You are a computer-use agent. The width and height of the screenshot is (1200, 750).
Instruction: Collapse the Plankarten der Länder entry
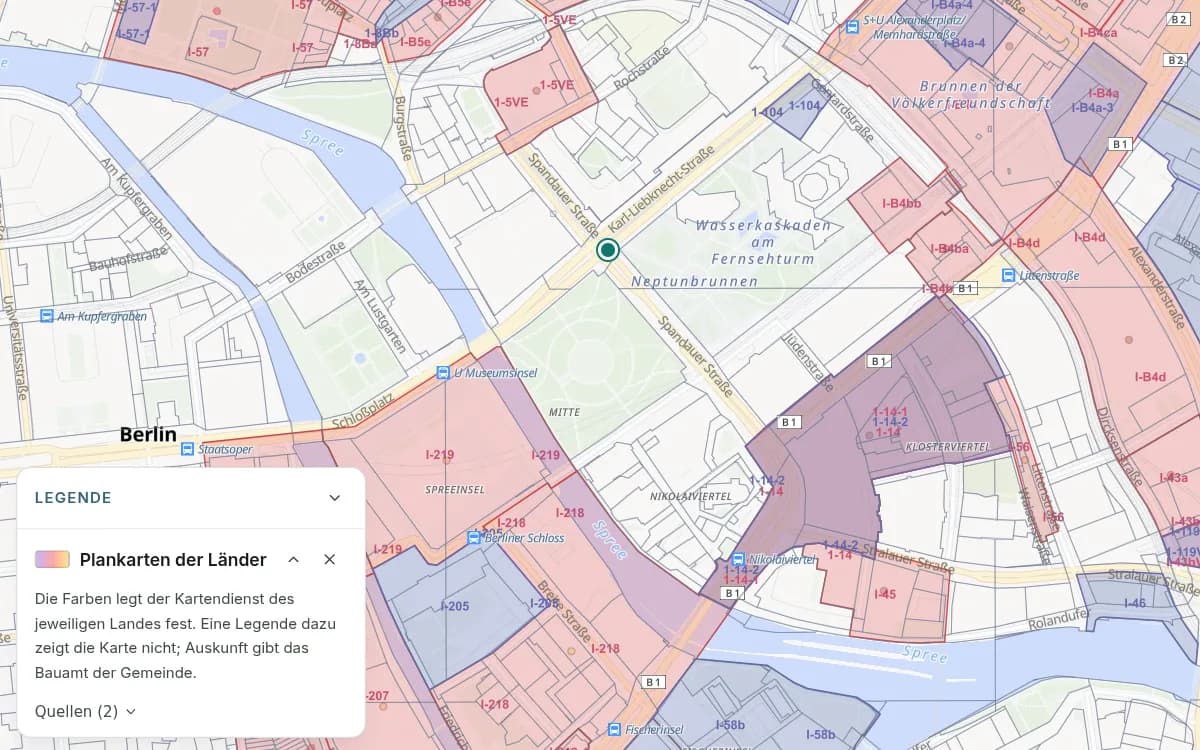click(x=293, y=559)
